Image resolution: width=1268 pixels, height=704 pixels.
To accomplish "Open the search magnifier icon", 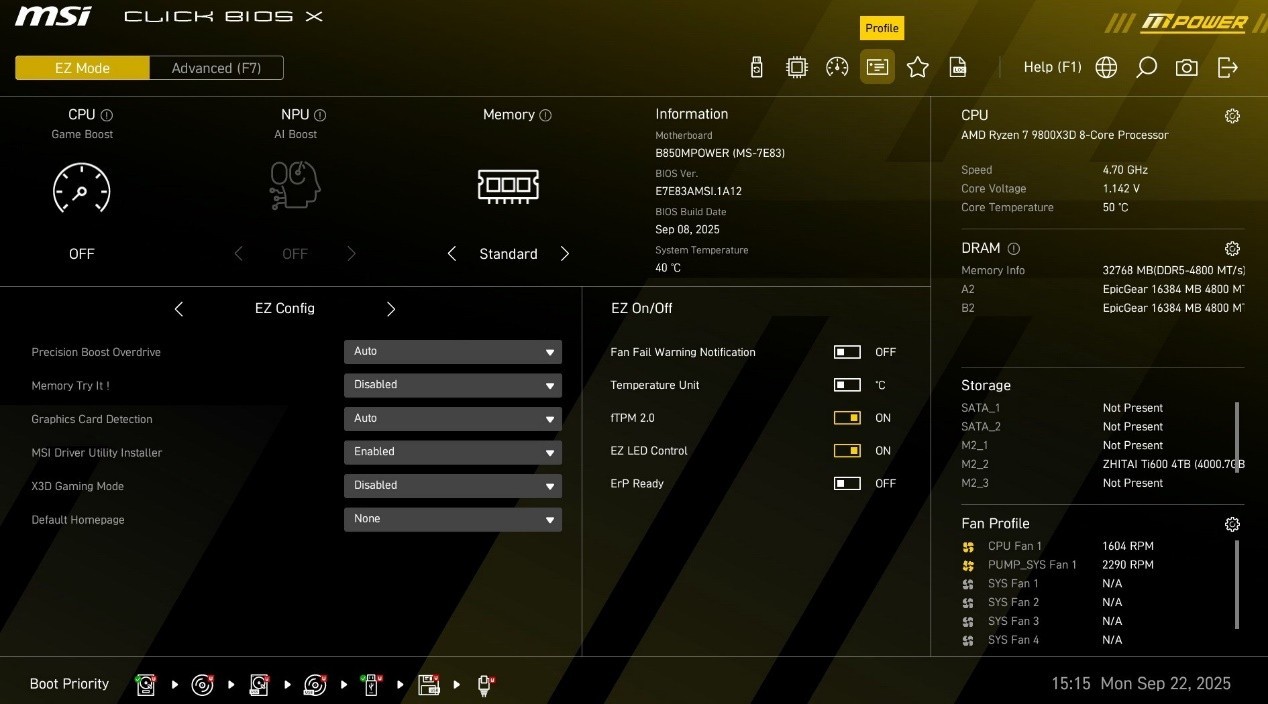I will 1146,67.
